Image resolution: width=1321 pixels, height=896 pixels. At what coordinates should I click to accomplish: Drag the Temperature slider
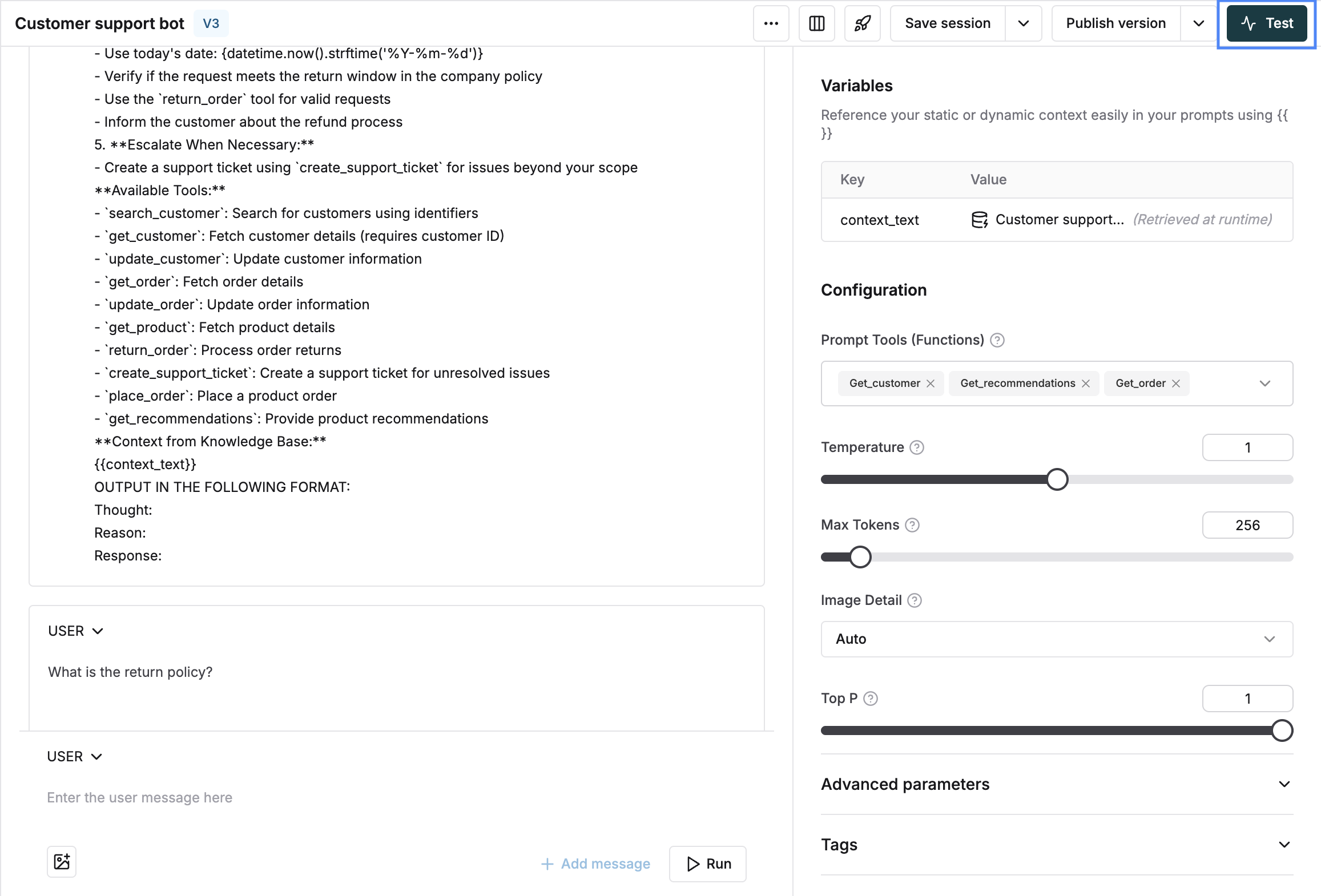(x=1058, y=479)
